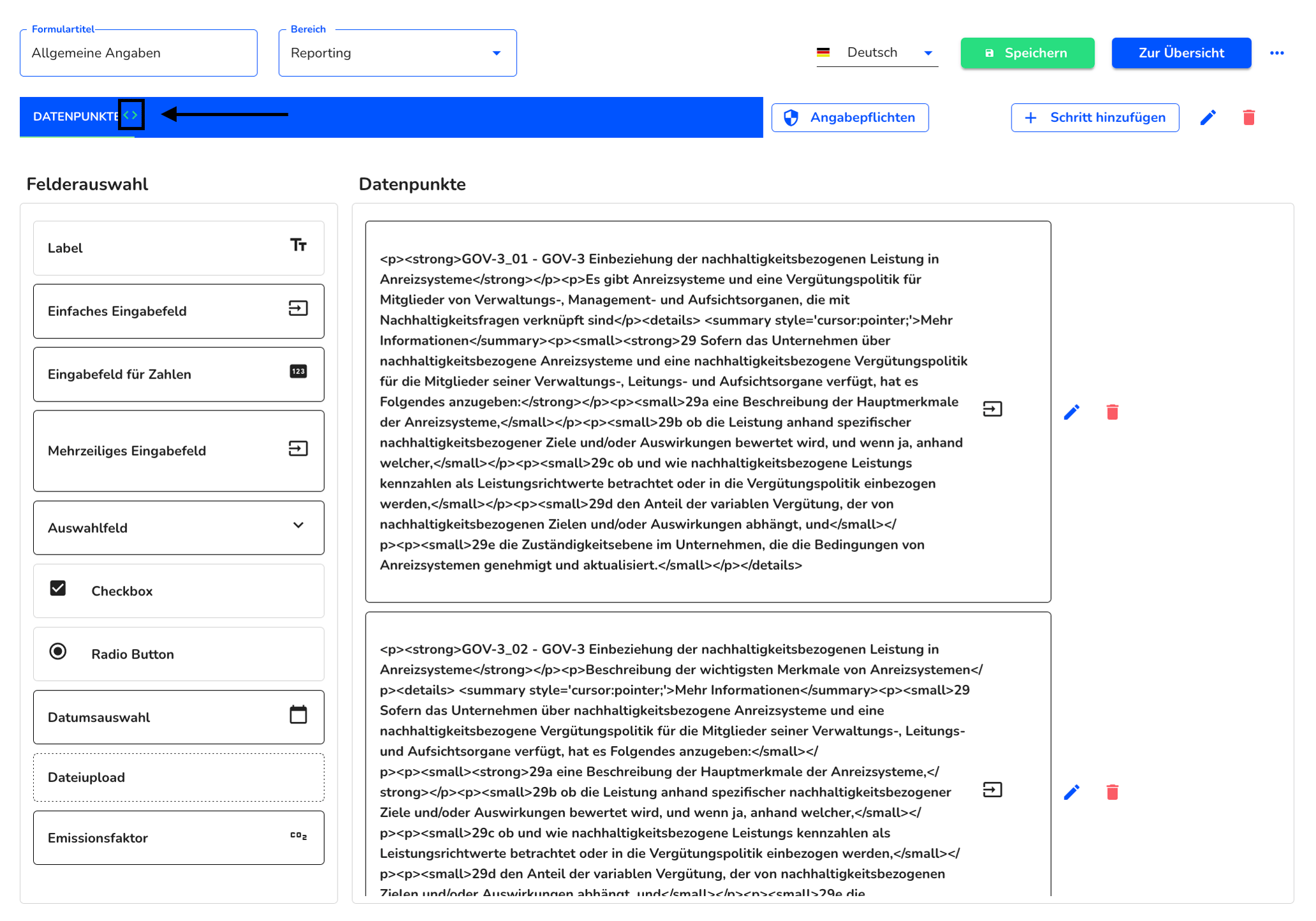
Task: Click the input-type icon in GOV-3_01 card
Action: click(x=992, y=409)
